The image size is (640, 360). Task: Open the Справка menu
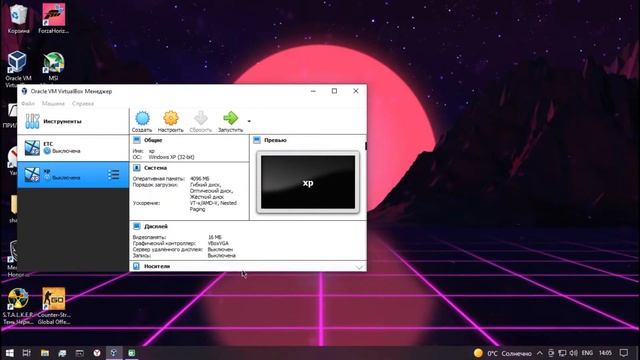click(x=83, y=104)
